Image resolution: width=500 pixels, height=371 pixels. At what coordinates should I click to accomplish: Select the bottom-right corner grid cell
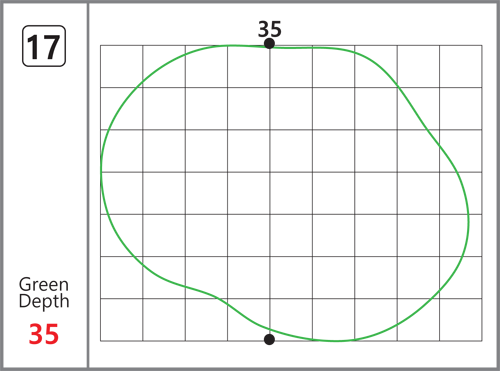pos(461,320)
